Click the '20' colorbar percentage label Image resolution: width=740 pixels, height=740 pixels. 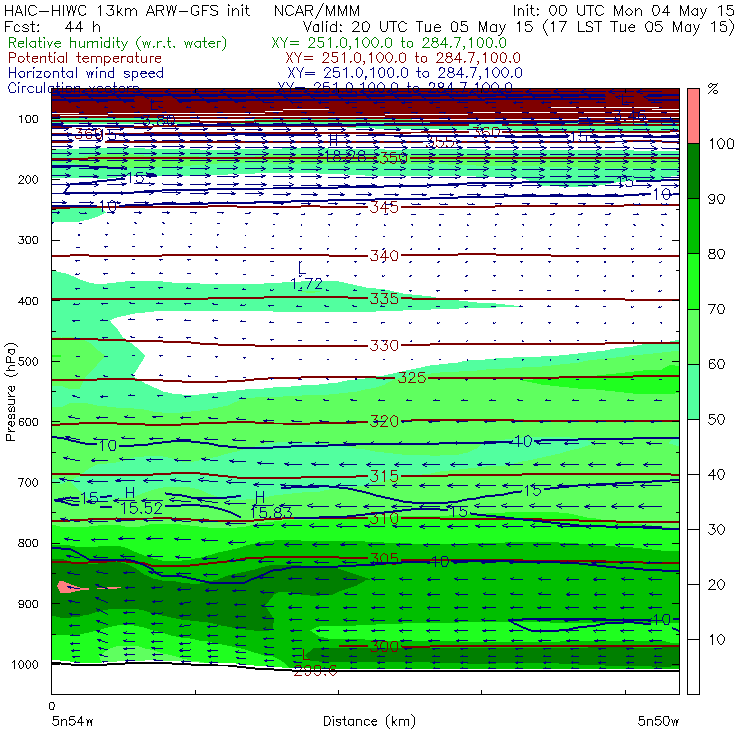click(x=716, y=585)
